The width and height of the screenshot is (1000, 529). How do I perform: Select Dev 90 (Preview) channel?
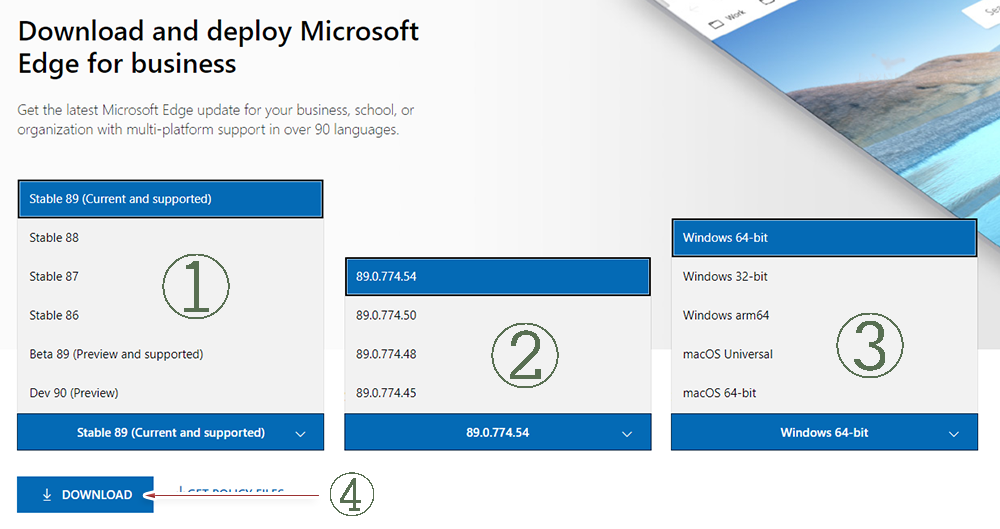170,393
